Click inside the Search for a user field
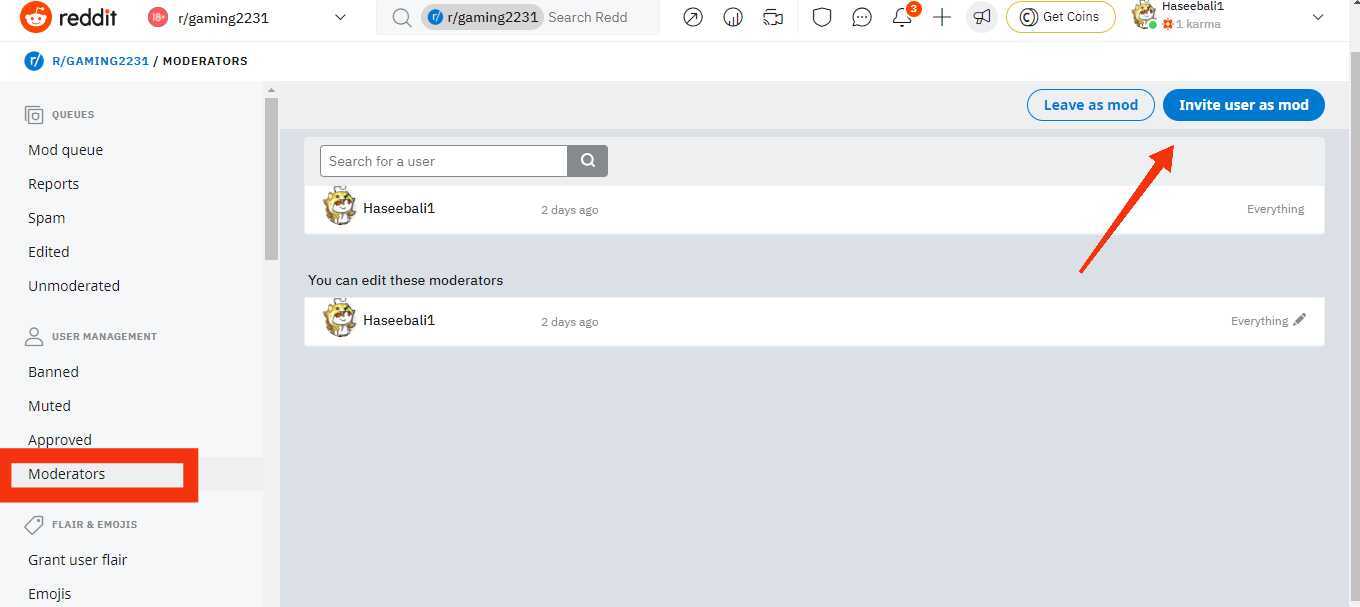1360x607 pixels. 443,160
